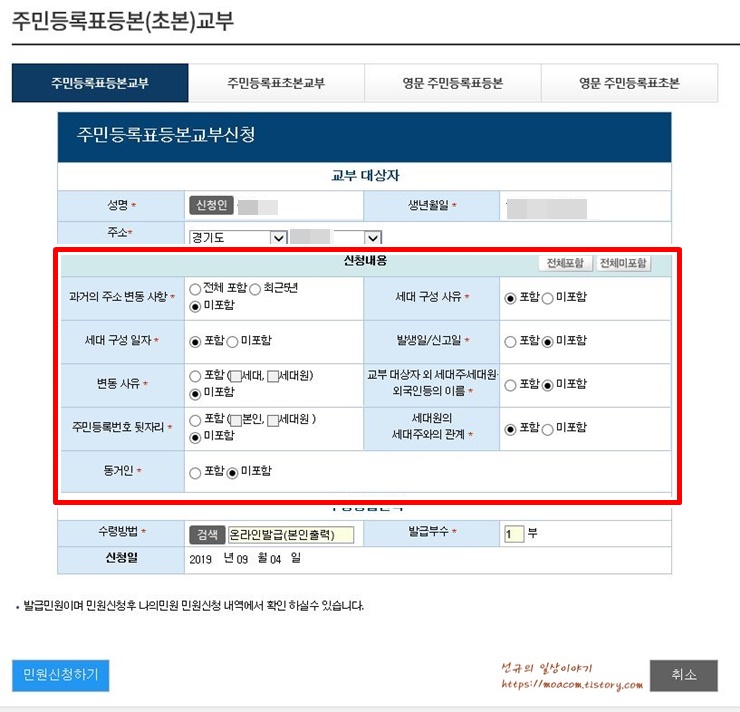Switch to 주민등록표등본교부 tab
740x712 pixels.
100,83
